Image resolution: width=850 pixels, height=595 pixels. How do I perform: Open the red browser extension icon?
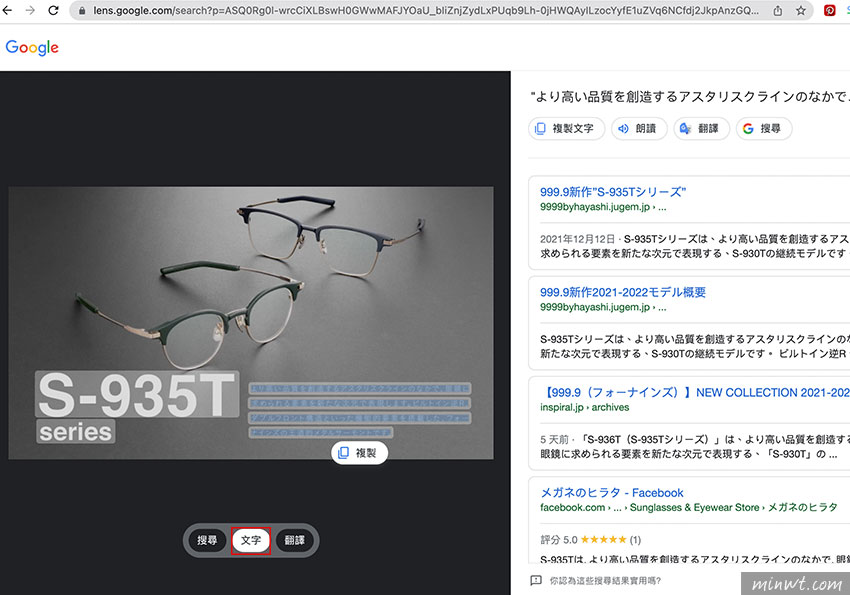coord(829,10)
